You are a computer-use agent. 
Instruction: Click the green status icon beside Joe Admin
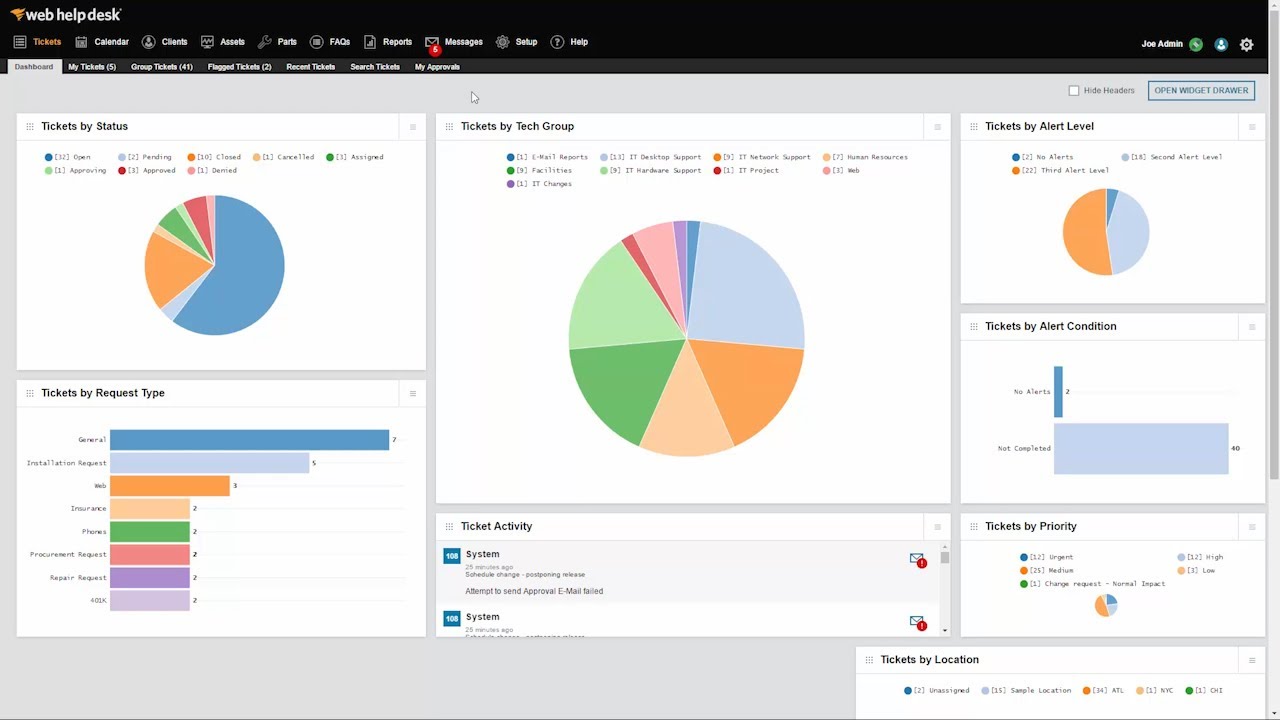point(1196,44)
